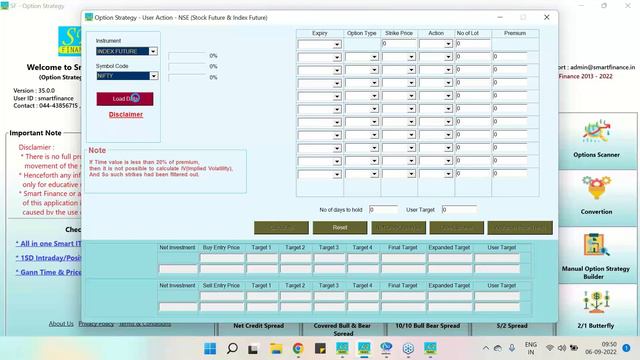Open the 2/1 Butterfly icon in the main window
The width and height of the screenshot is (640, 360).
tap(596, 302)
